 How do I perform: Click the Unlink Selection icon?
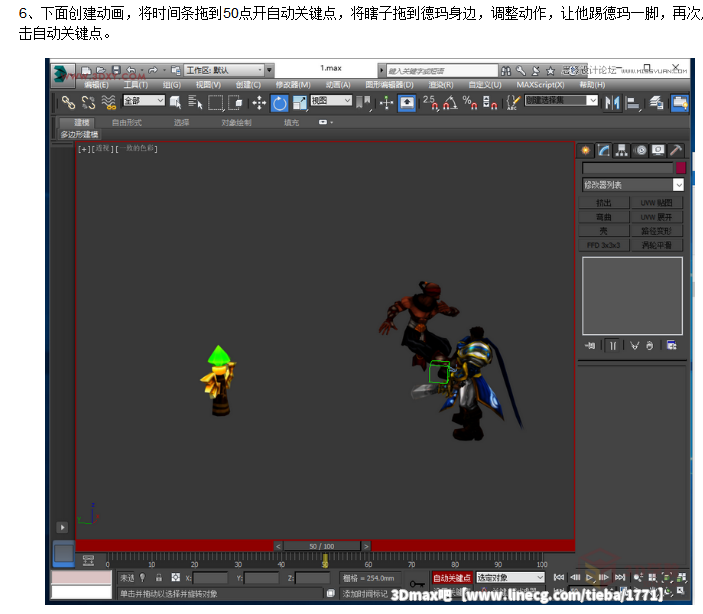[x=88, y=103]
